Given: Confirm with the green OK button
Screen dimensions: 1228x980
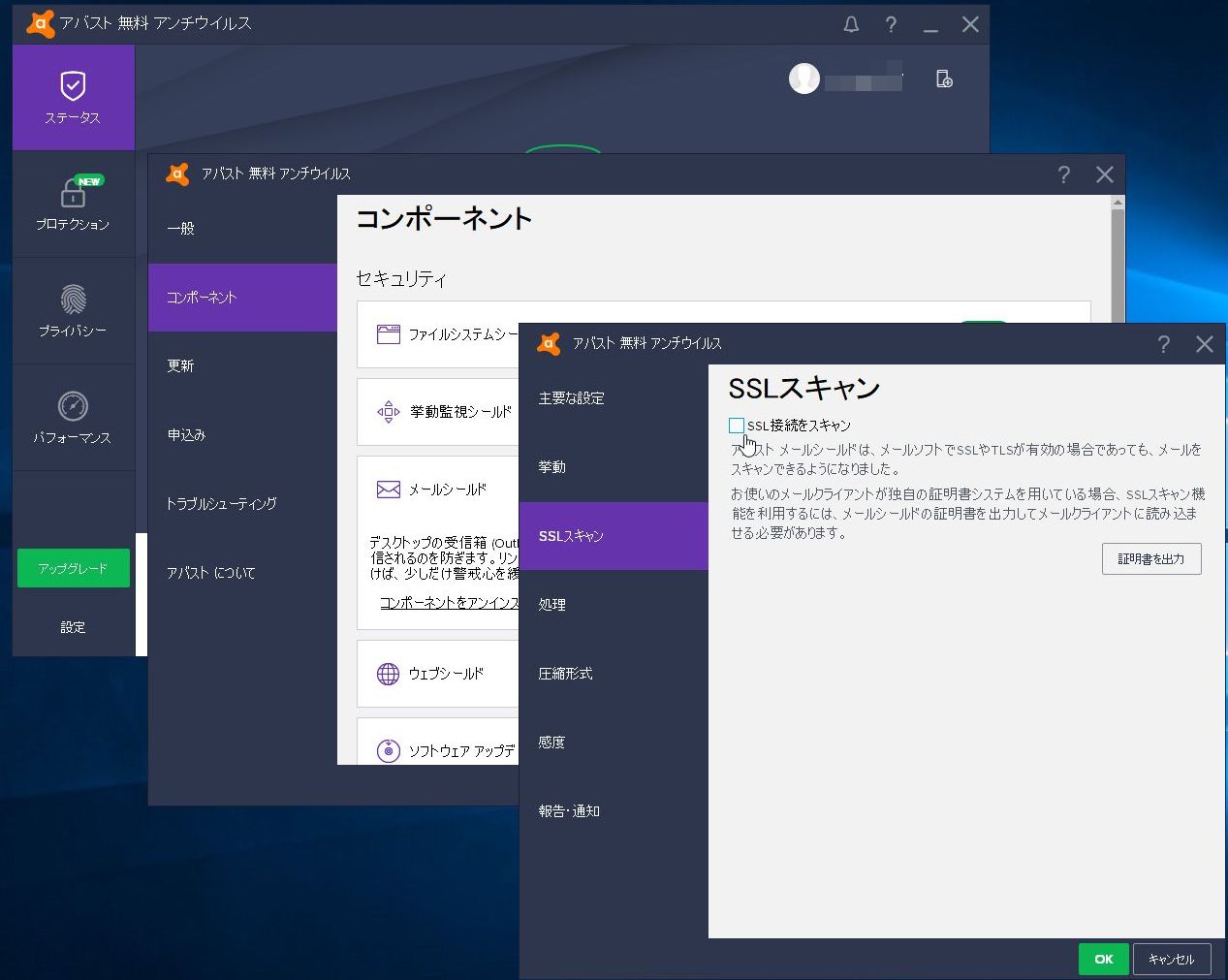Looking at the screenshot, I should (1103, 959).
